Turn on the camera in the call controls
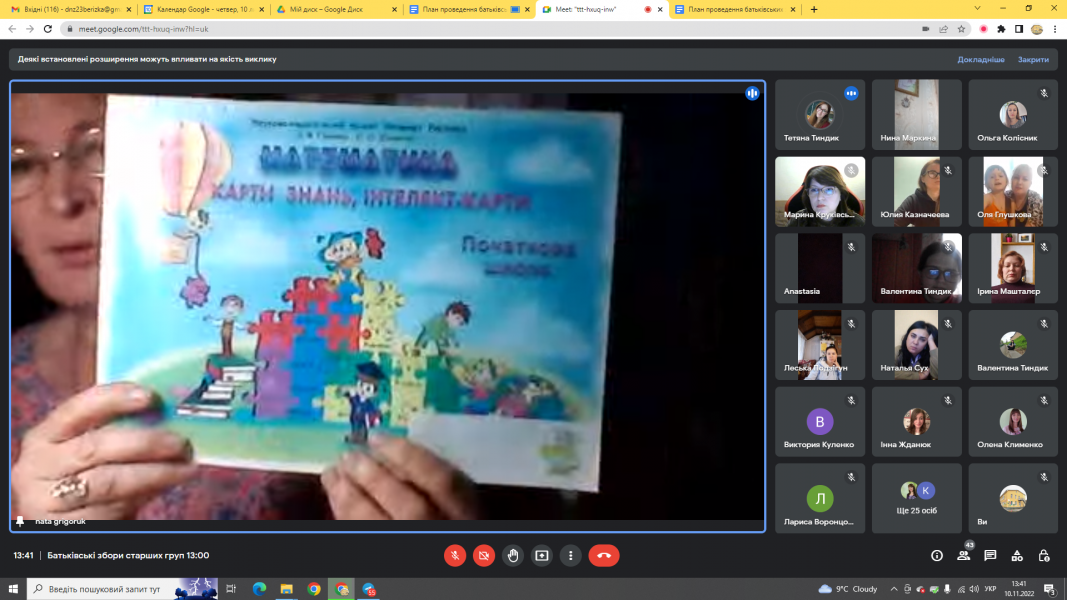Image resolution: width=1067 pixels, height=600 pixels. point(484,555)
